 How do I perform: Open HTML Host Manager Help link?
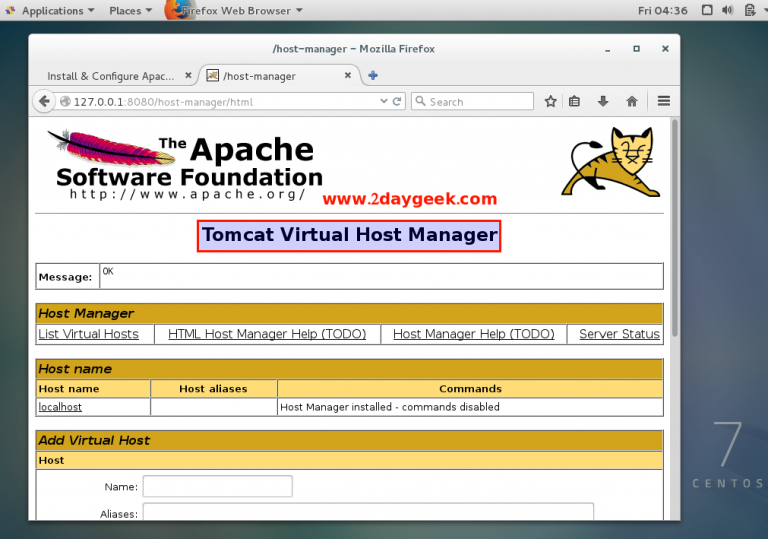coord(267,334)
